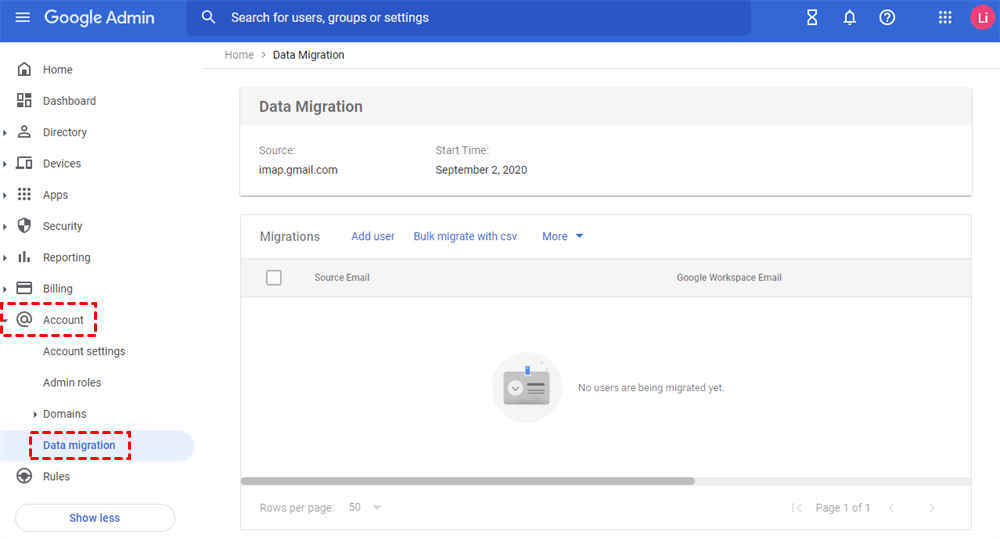Click the horizontal table scrollbar

click(468, 481)
